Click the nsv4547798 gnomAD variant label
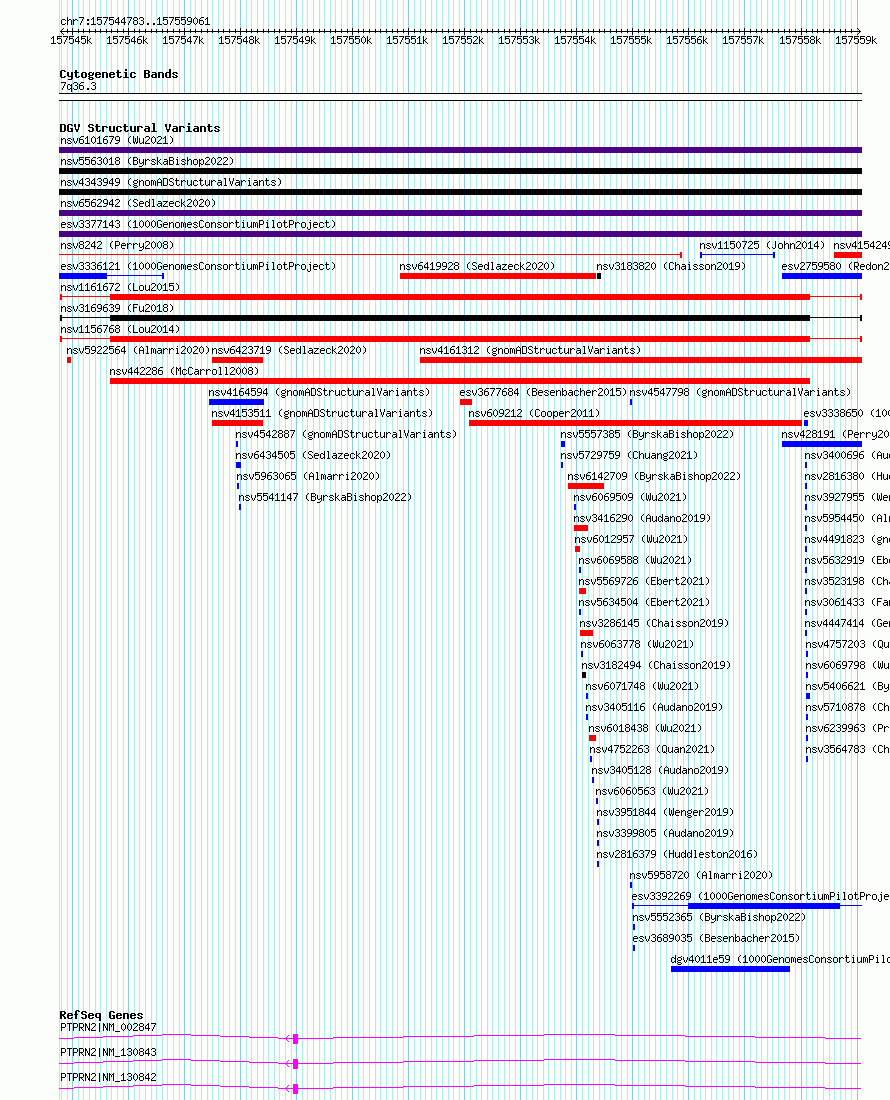This screenshot has width=890, height=1100. [740, 393]
